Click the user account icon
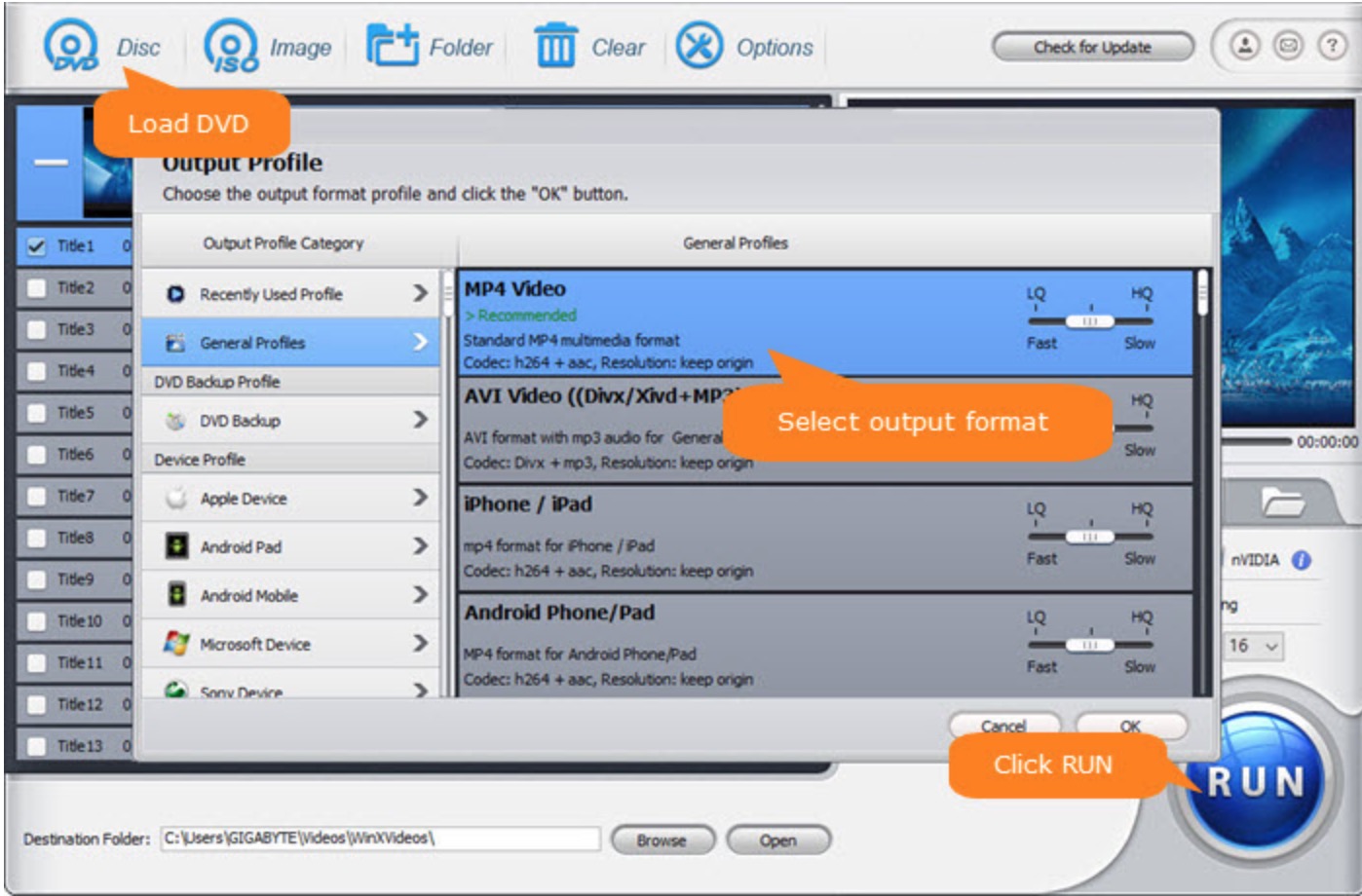 [1245, 46]
